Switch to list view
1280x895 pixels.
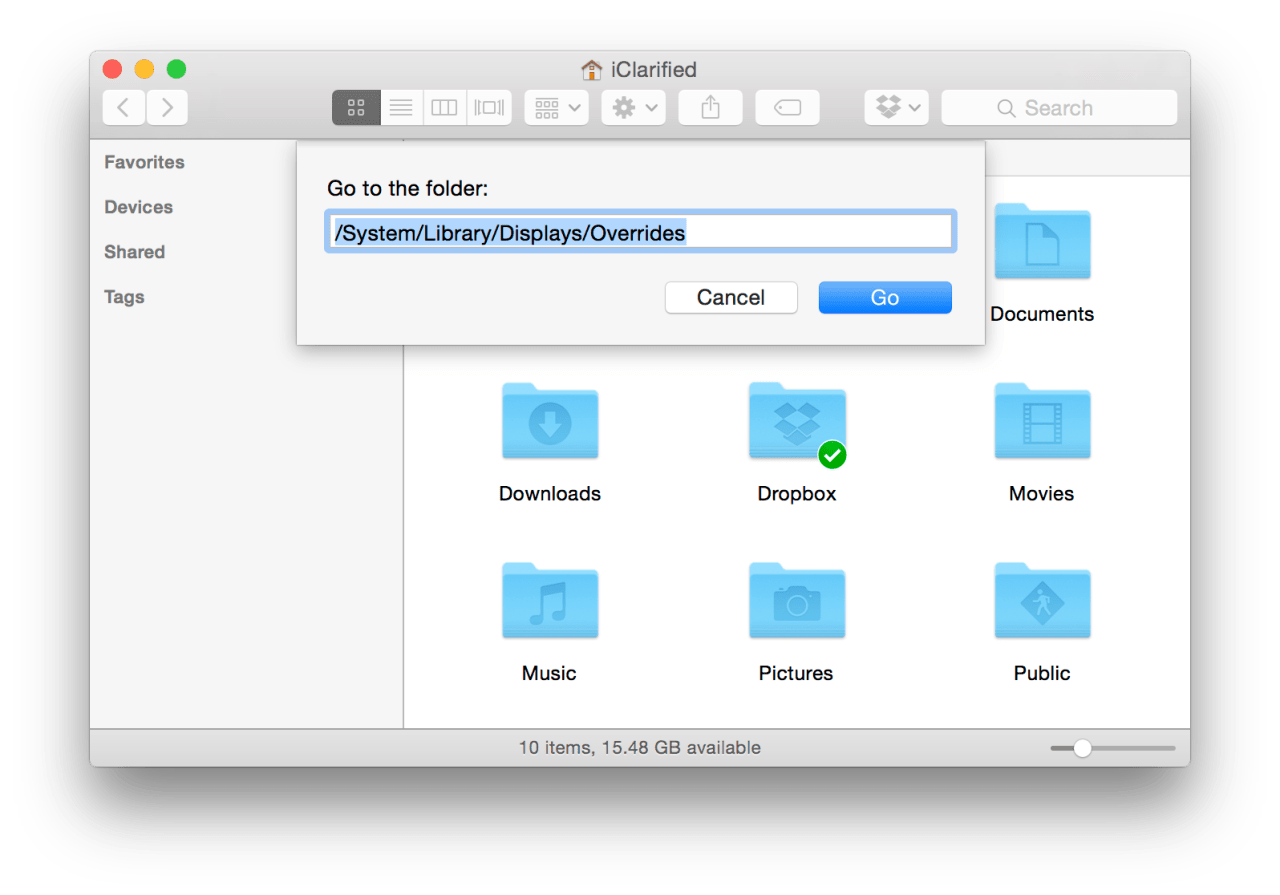tap(400, 107)
